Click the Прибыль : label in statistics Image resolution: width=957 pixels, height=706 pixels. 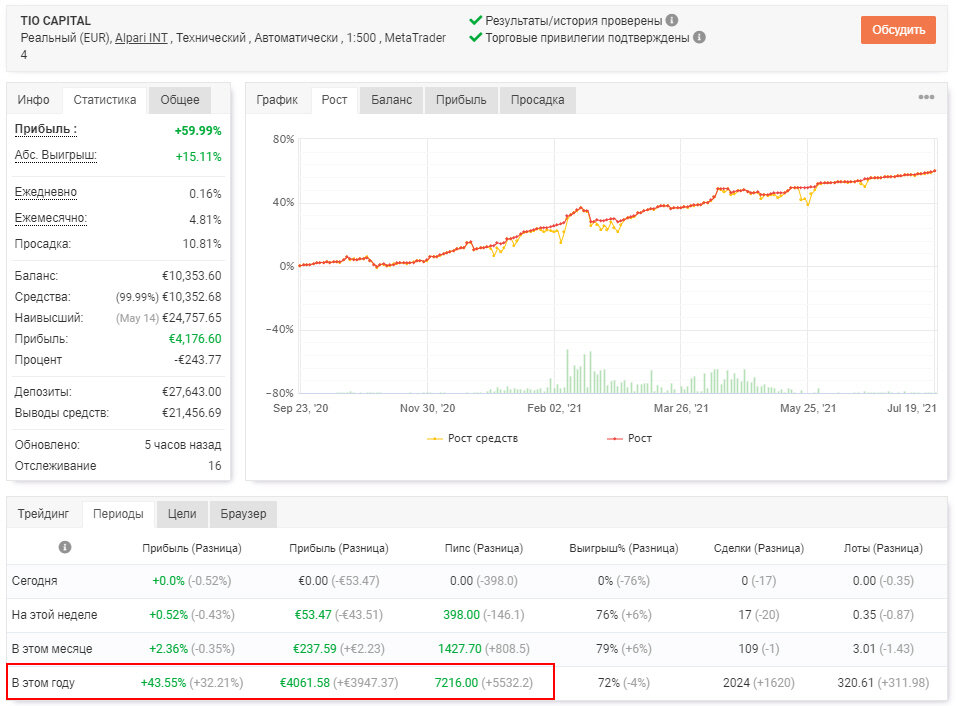point(46,129)
